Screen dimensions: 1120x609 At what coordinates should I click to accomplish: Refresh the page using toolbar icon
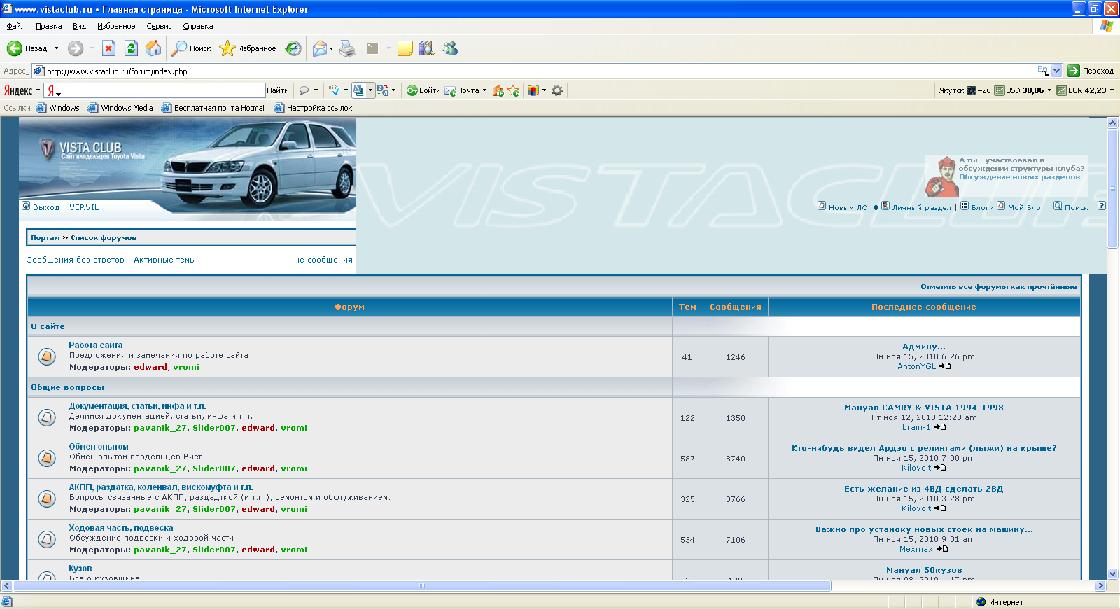click(x=131, y=48)
